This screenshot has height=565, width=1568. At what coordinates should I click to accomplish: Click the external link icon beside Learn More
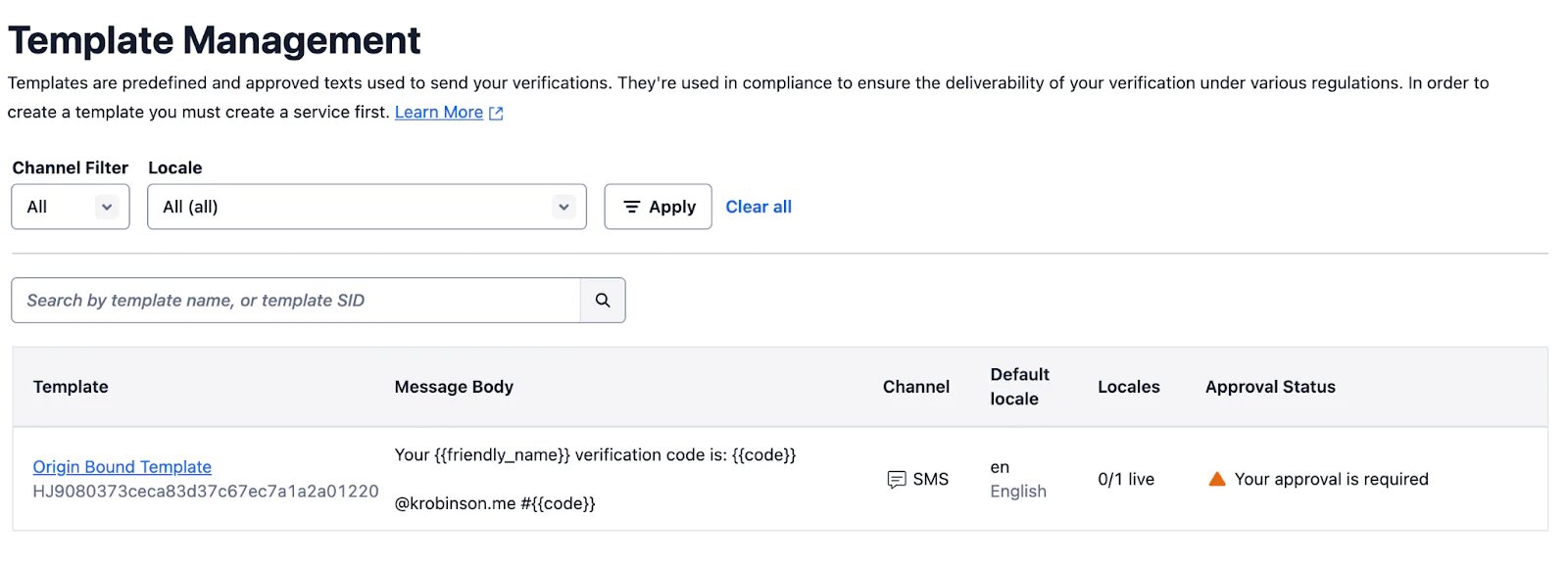pyautogui.click(x=496, y=114)
